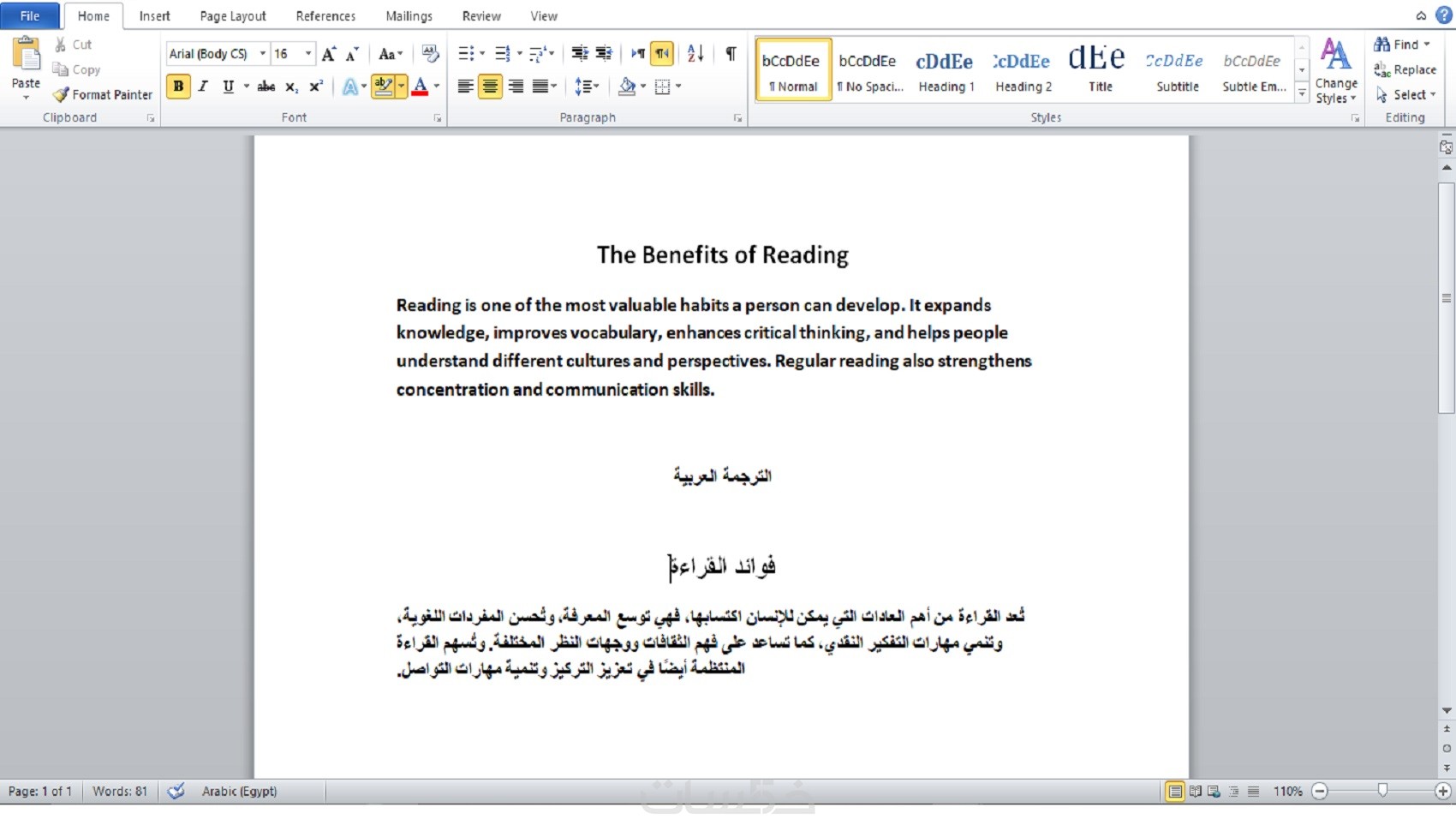Select the Strikethrough formatting icon
Viewport: 1456px width, 831px height.
(x=266, y=87)
